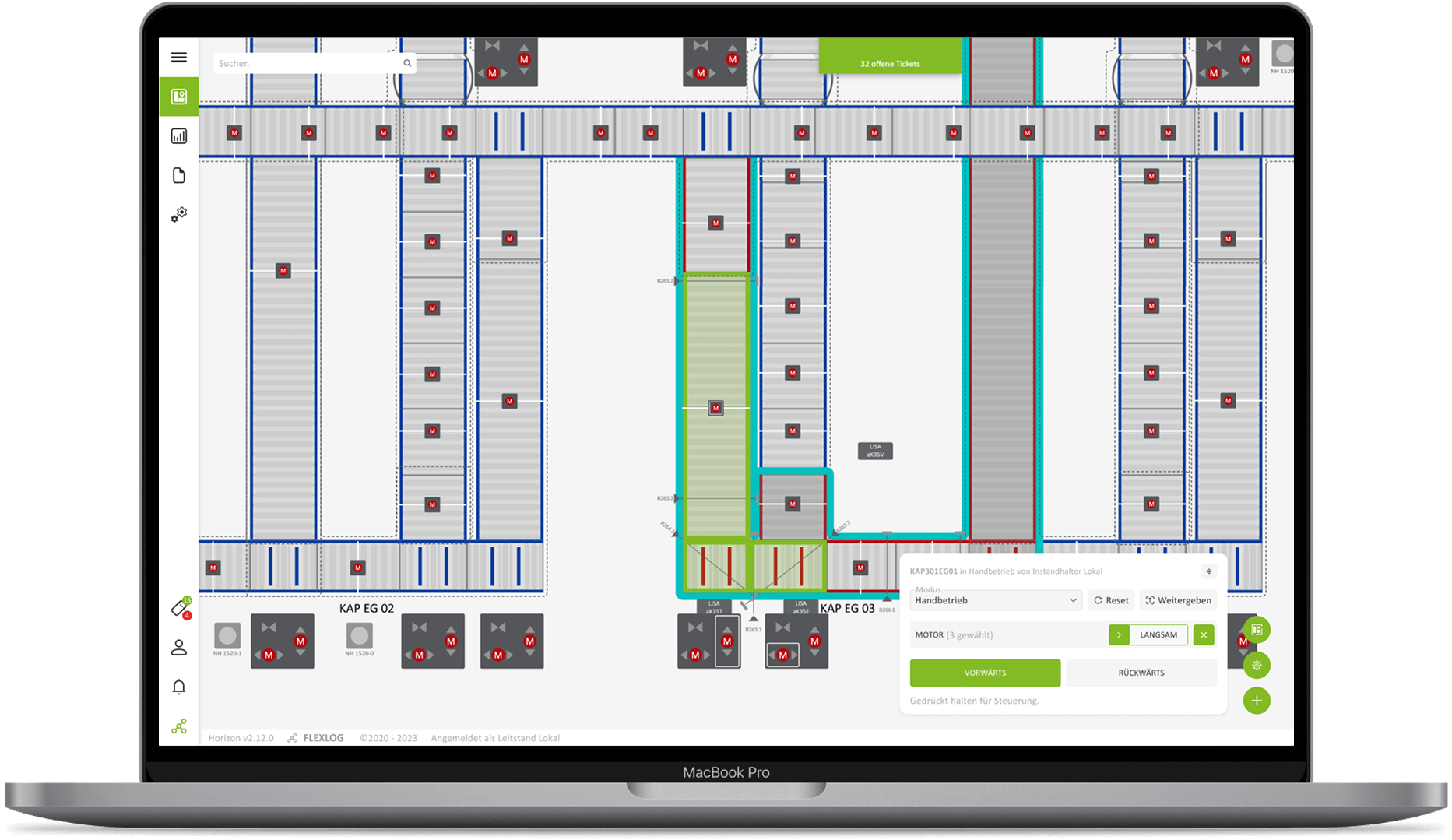Click the locate target icon in control panel
The height and width of the screenshot is (840, 1452).
tap(1208, 571)
